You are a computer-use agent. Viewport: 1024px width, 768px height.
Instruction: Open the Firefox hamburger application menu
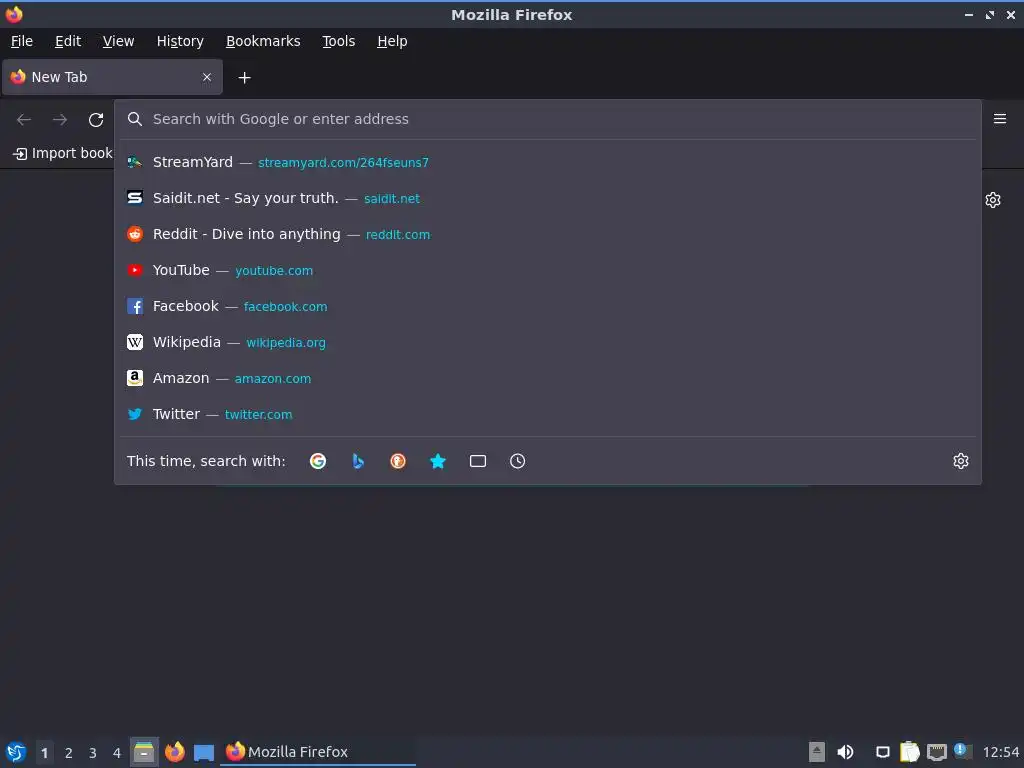pos(1000,119)
